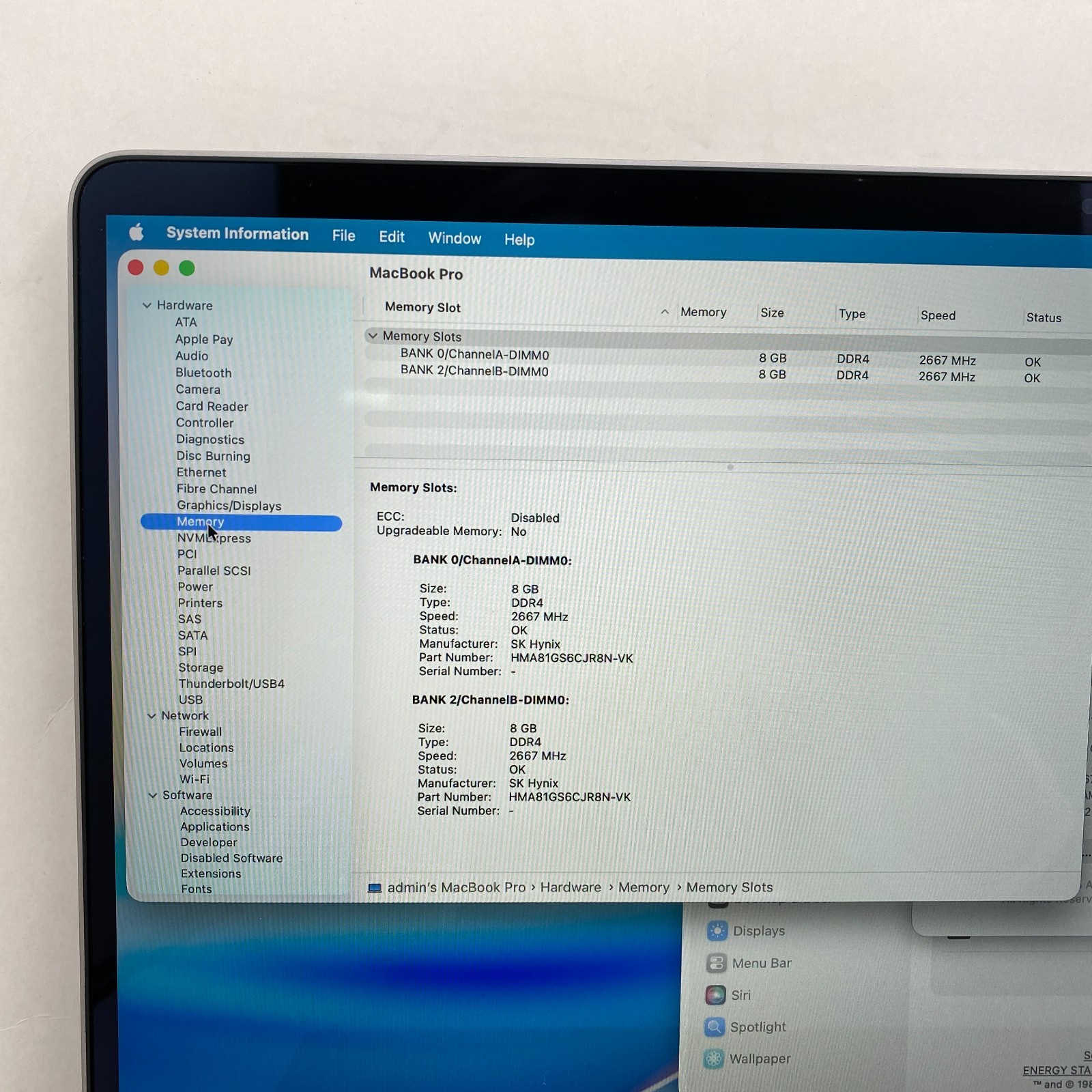1092x1092 pixels.
Task: Click Hardware in the path bar
Action: pos(571,887)
